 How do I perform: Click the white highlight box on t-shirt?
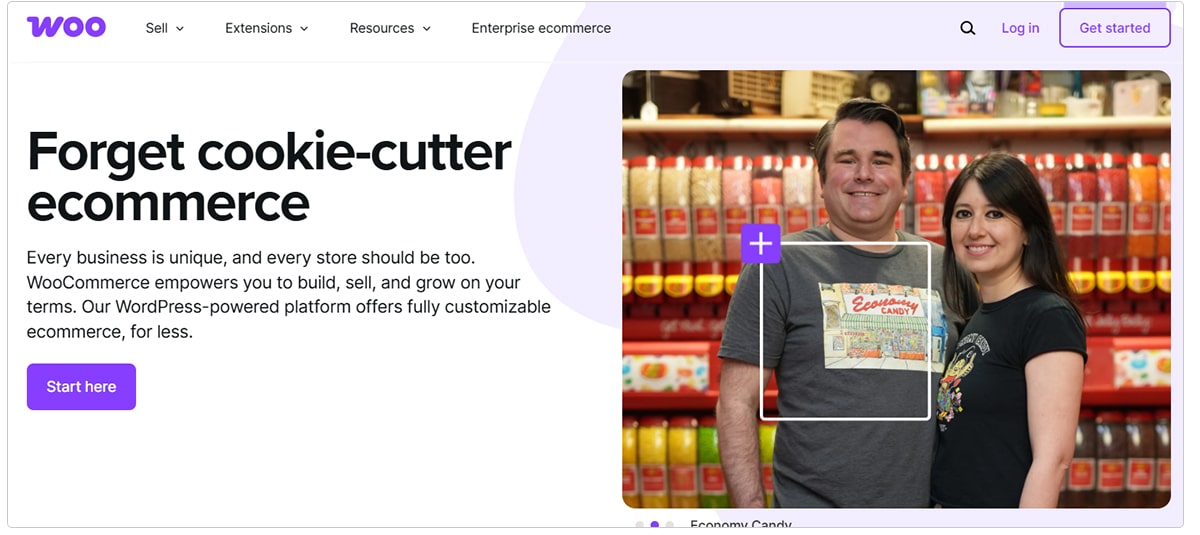pyautogui.click(x=845, y=331)
